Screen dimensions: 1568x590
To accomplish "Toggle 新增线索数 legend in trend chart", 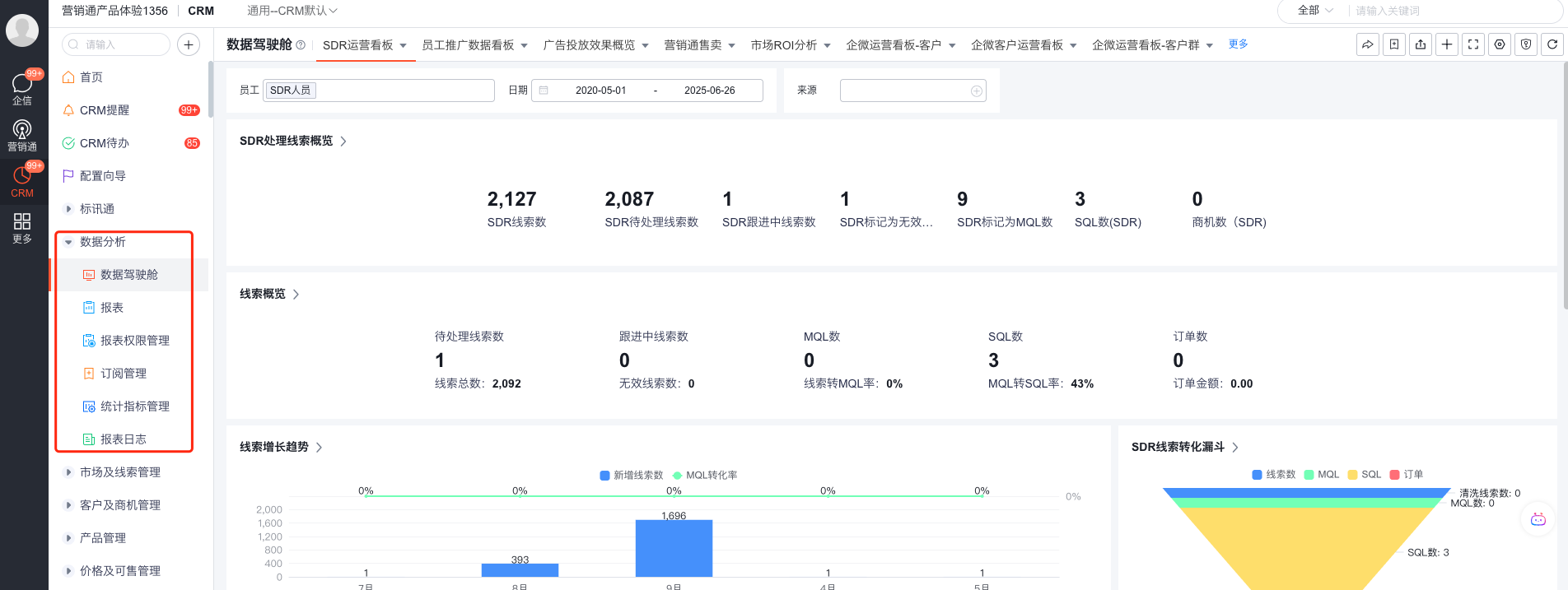I will click(x=632, y=476).
